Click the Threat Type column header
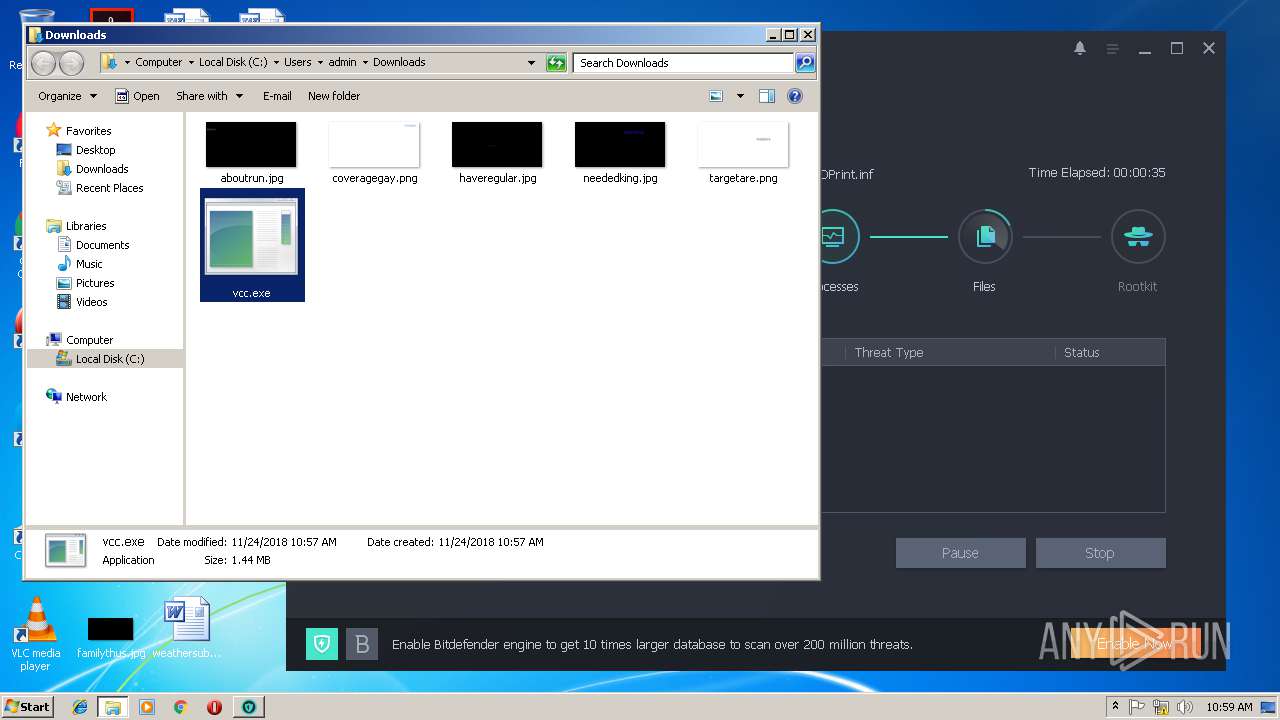1280x720 pixels. point(889,352)
